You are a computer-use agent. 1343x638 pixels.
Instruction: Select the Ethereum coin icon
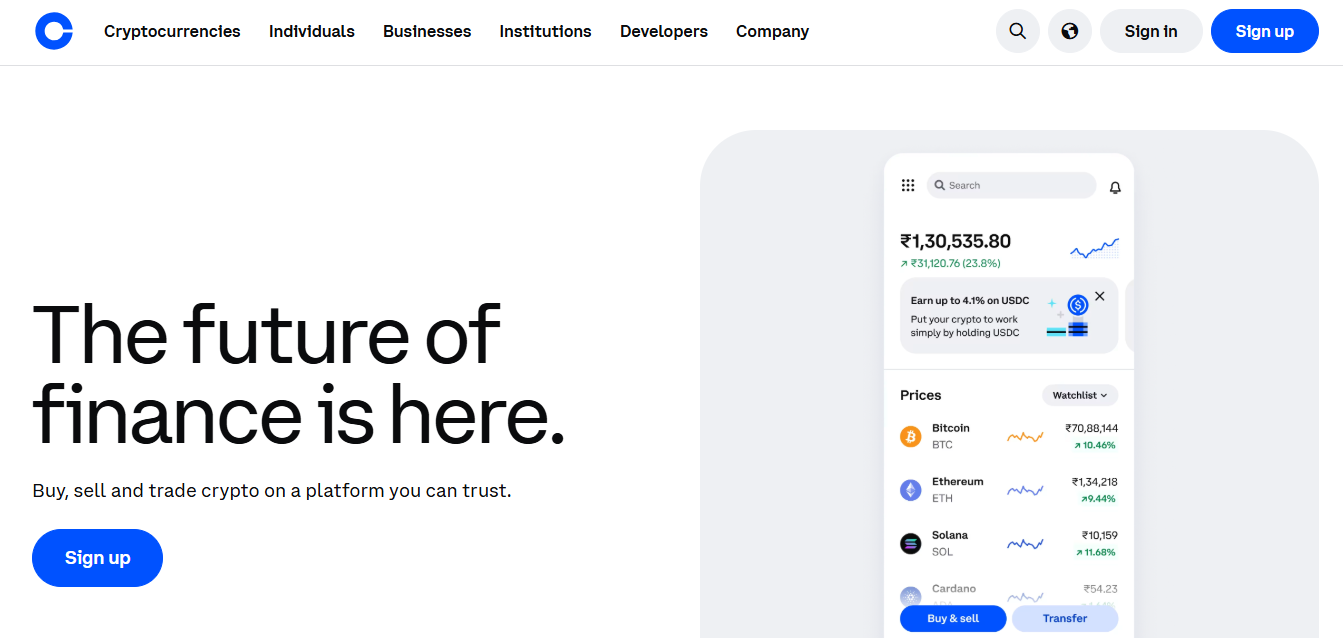tap(910, 490)
